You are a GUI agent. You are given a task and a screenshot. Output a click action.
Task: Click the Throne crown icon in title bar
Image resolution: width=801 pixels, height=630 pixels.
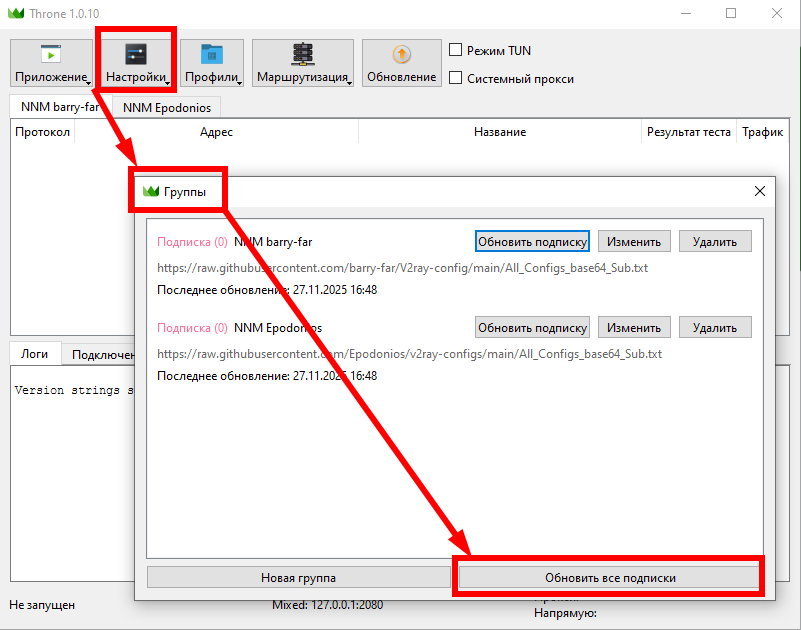[x=16, y=13]
